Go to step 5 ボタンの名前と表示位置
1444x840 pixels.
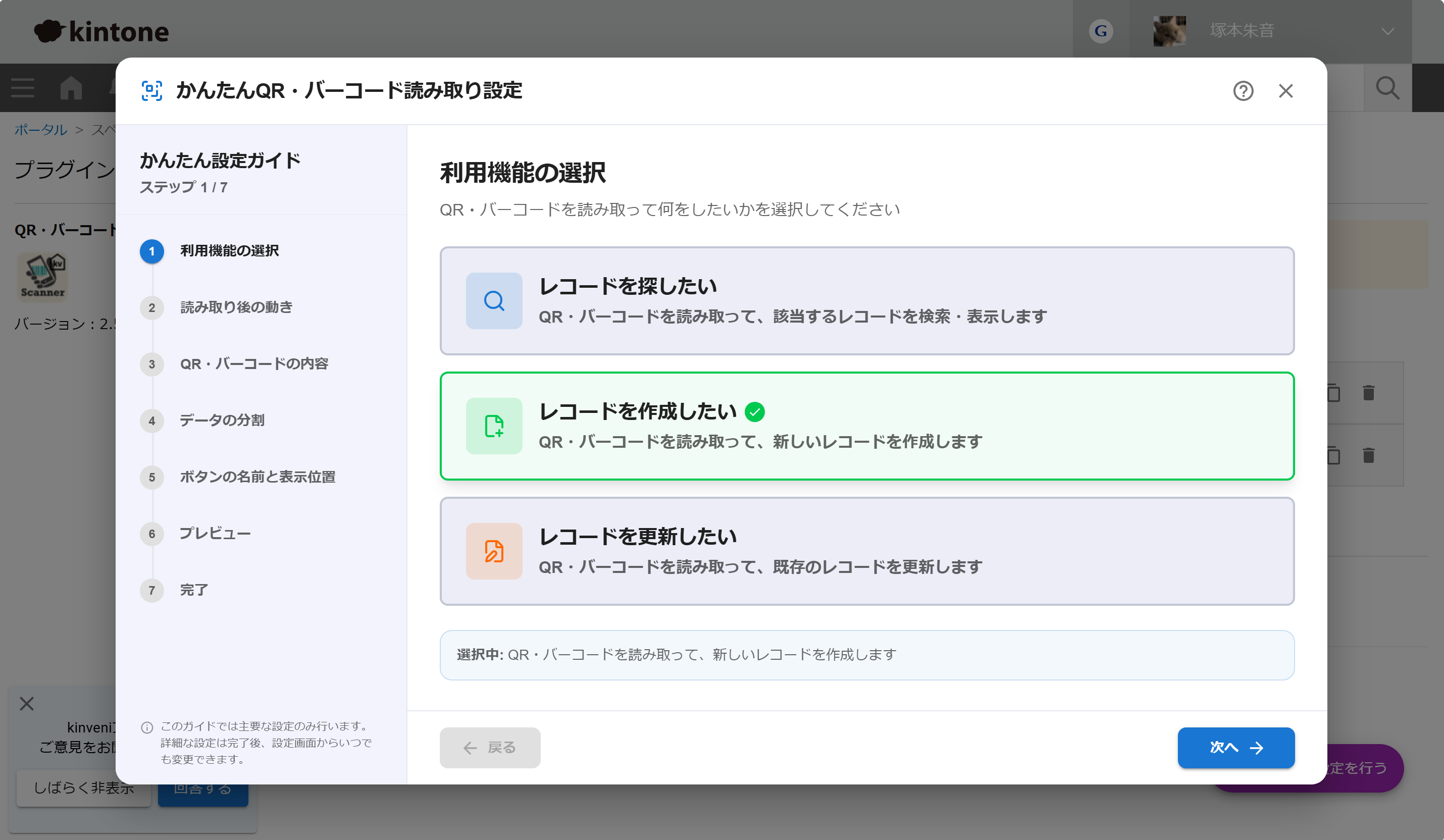[238, 477]
